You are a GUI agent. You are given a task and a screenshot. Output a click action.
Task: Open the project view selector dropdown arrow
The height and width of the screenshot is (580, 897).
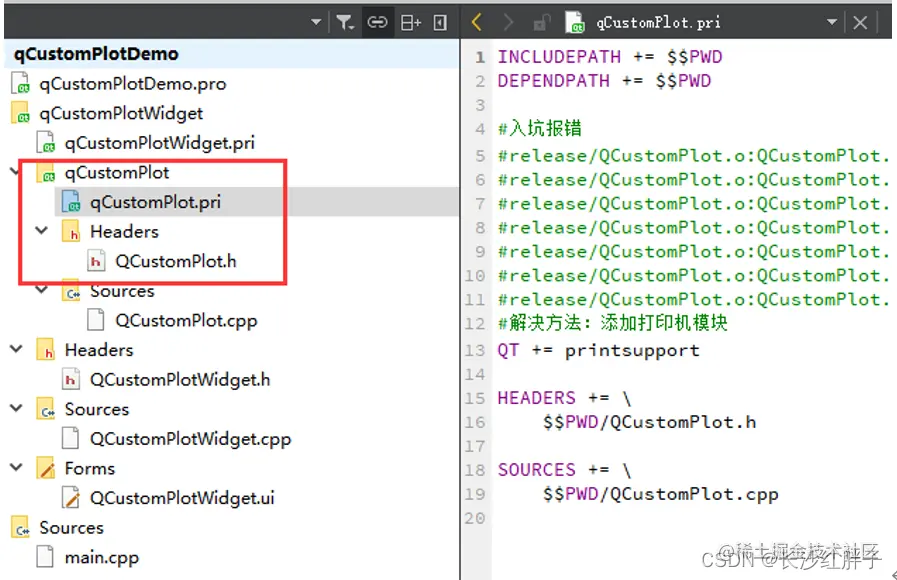click(x=316, y=22)
